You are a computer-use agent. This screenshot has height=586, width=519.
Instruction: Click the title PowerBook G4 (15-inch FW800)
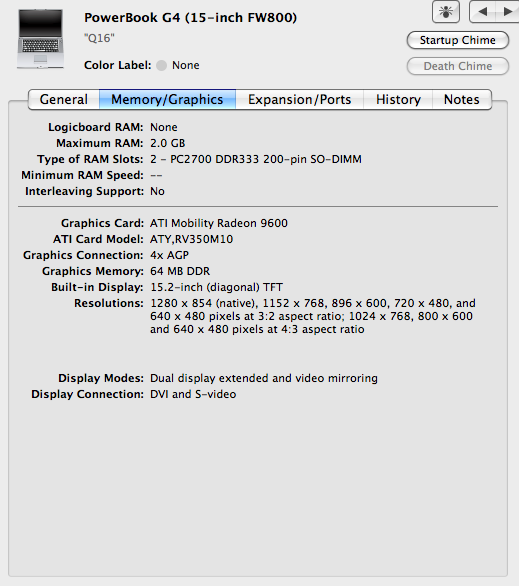(190, 18)
